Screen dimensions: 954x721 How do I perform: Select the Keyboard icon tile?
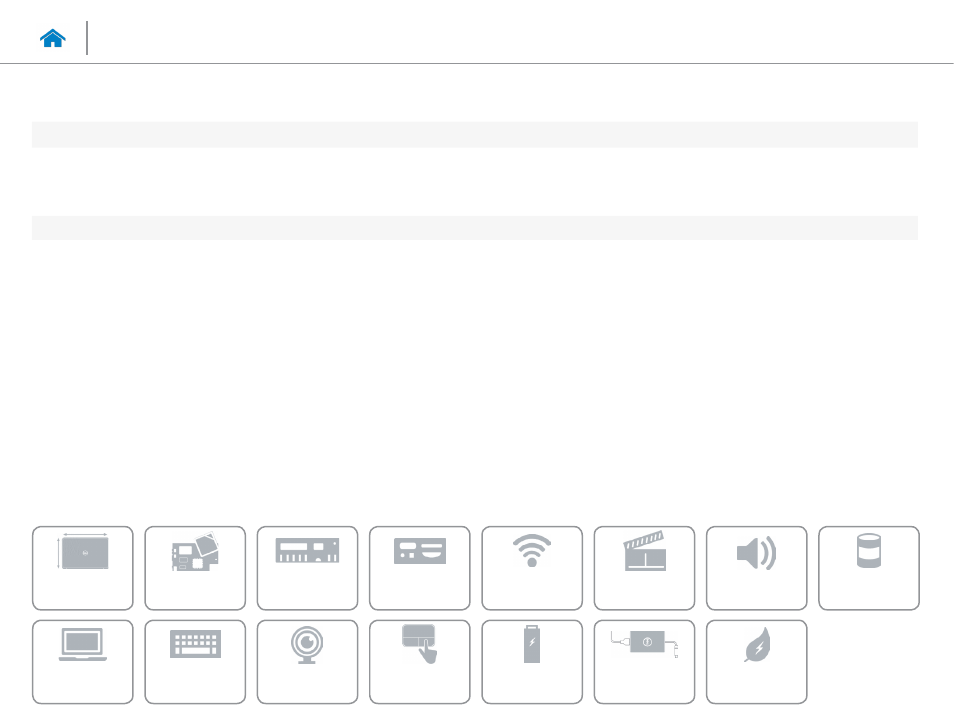195,661
